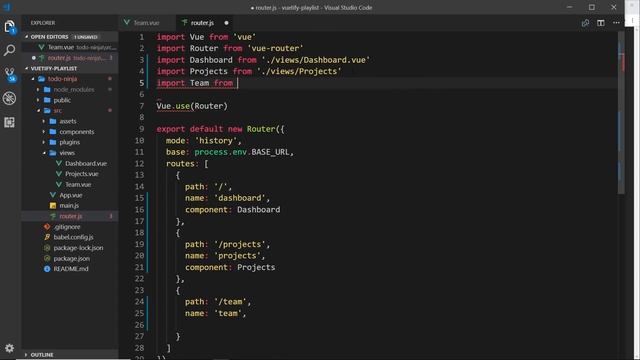This screenshot has width=640, height=360.
Task: Open the Manage gear icon
Action: point(9,348)
